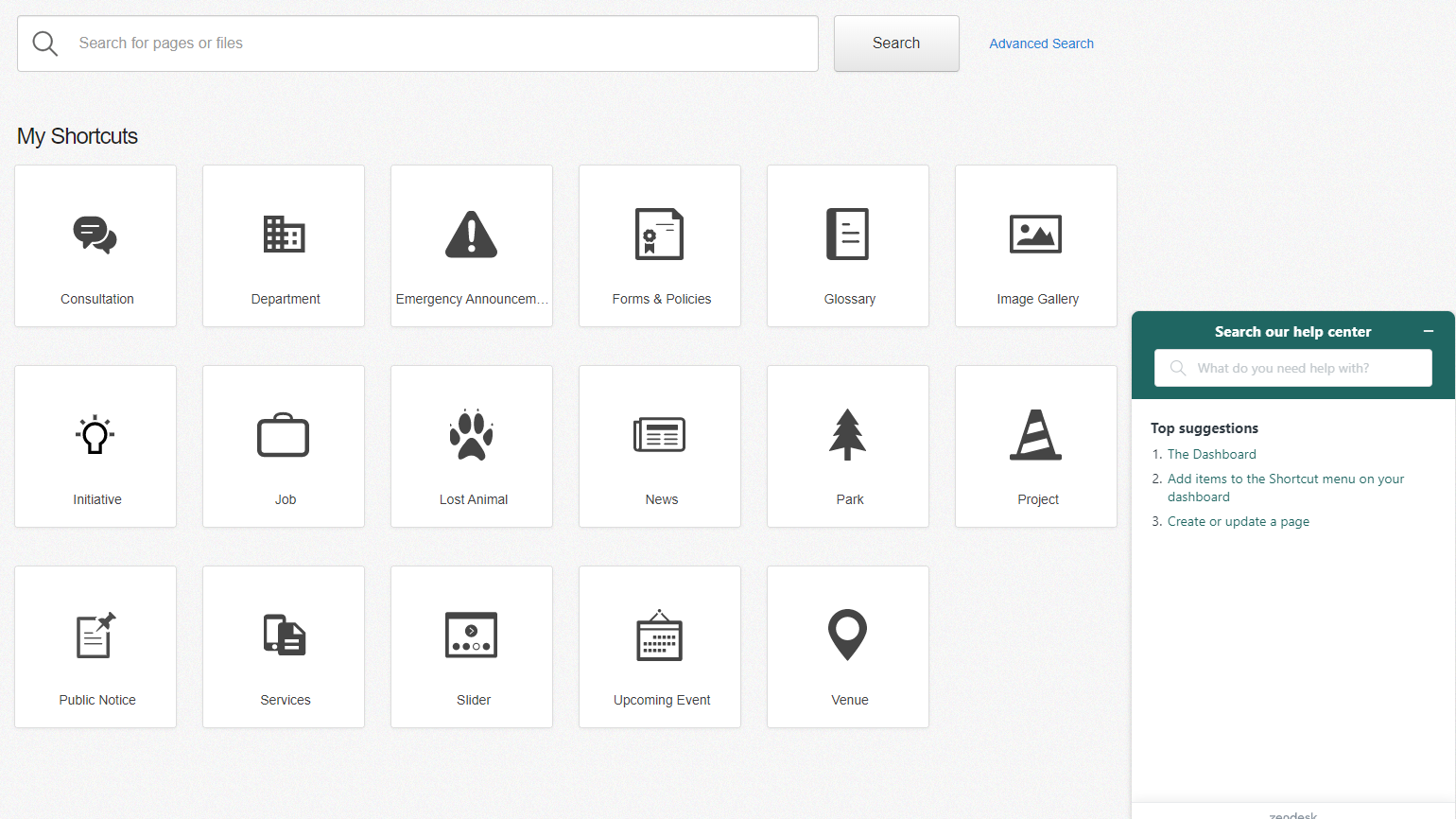Select the Initiative shortcut
The height and width of the screenshot is (819, 1456).
tap(95, 446)
